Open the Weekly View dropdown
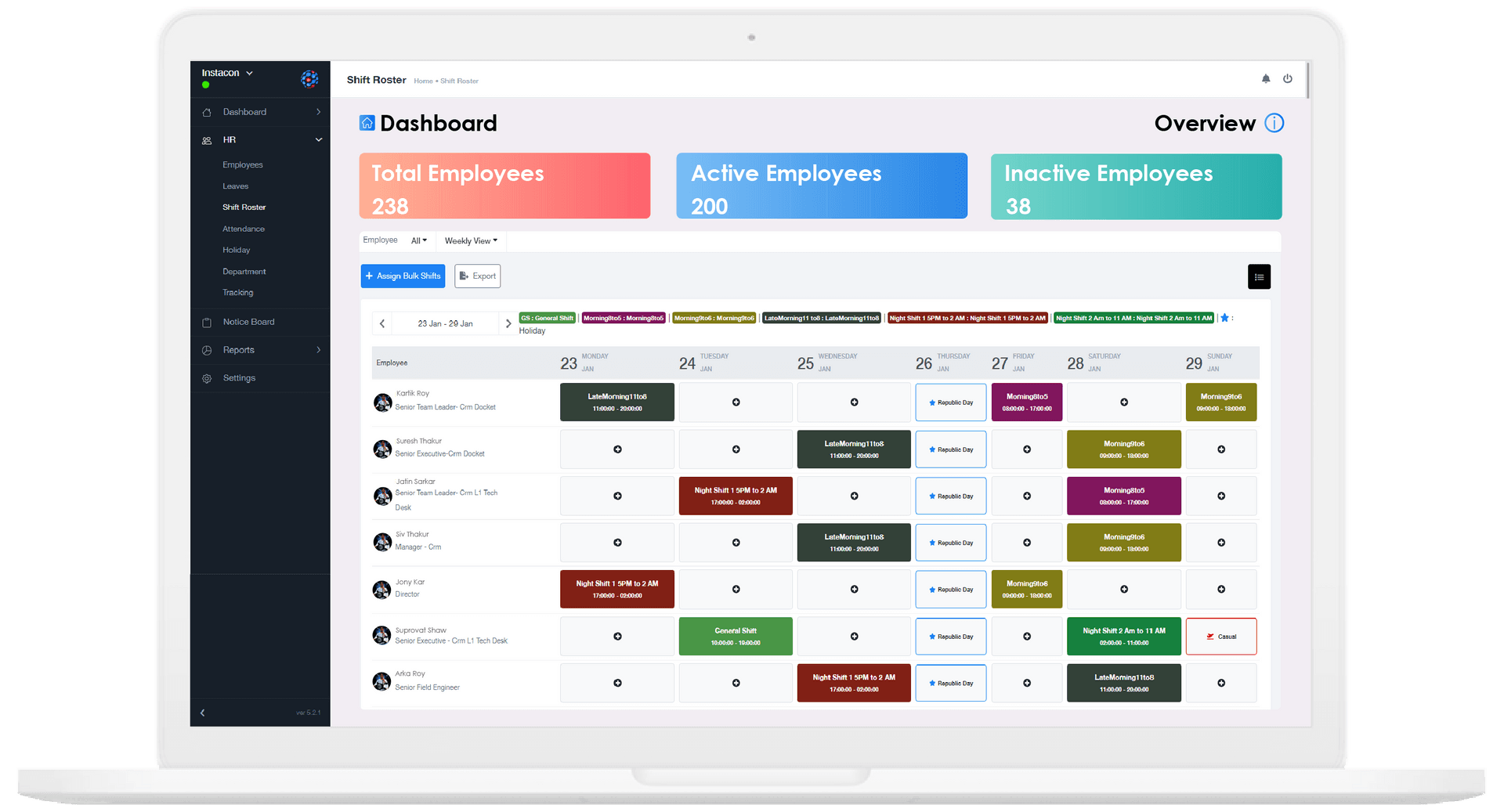 (x=471, y=240)
